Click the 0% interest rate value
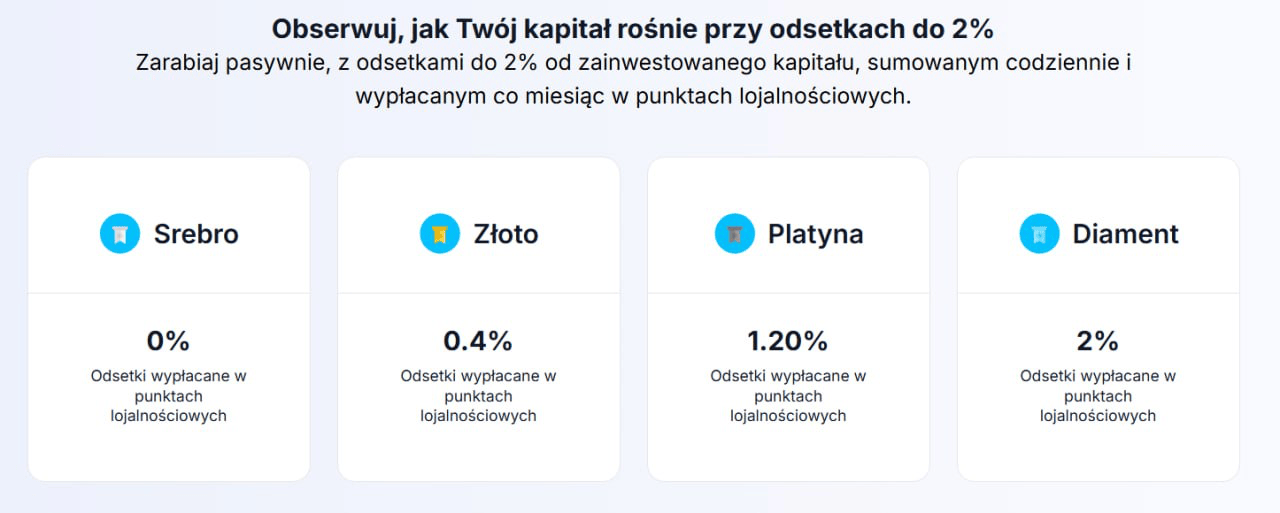 tap(168, 341)
